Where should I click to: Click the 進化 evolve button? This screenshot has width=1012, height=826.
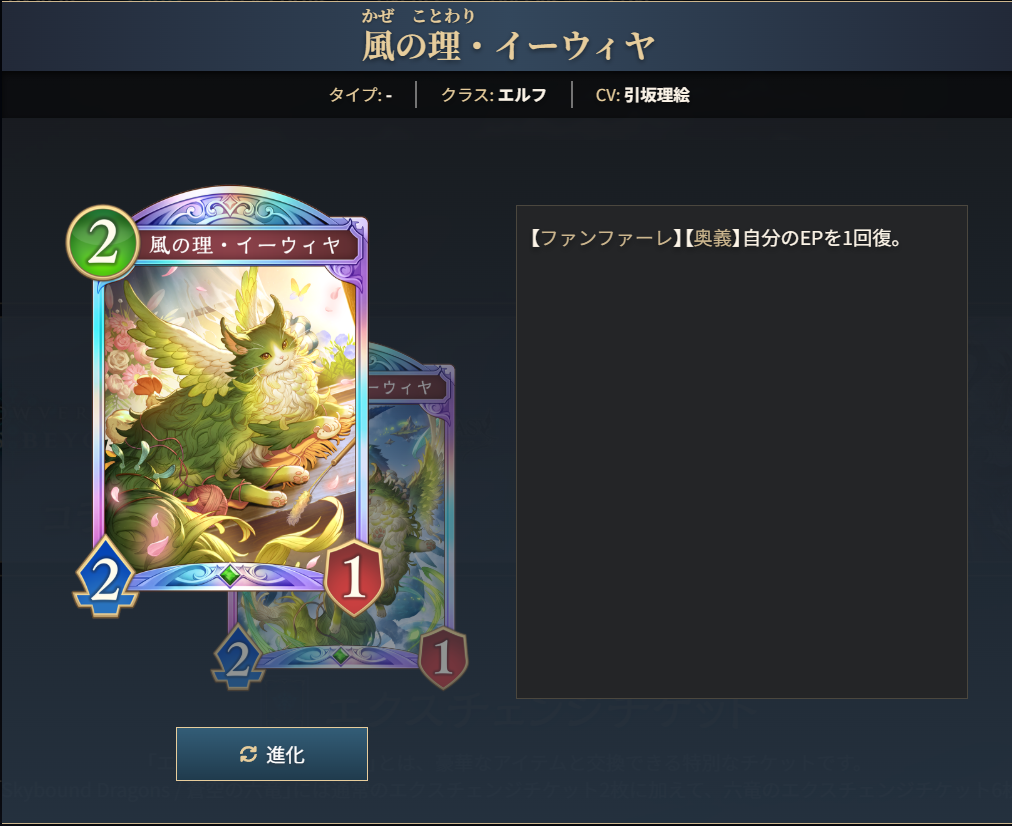(x=272, y=754)
